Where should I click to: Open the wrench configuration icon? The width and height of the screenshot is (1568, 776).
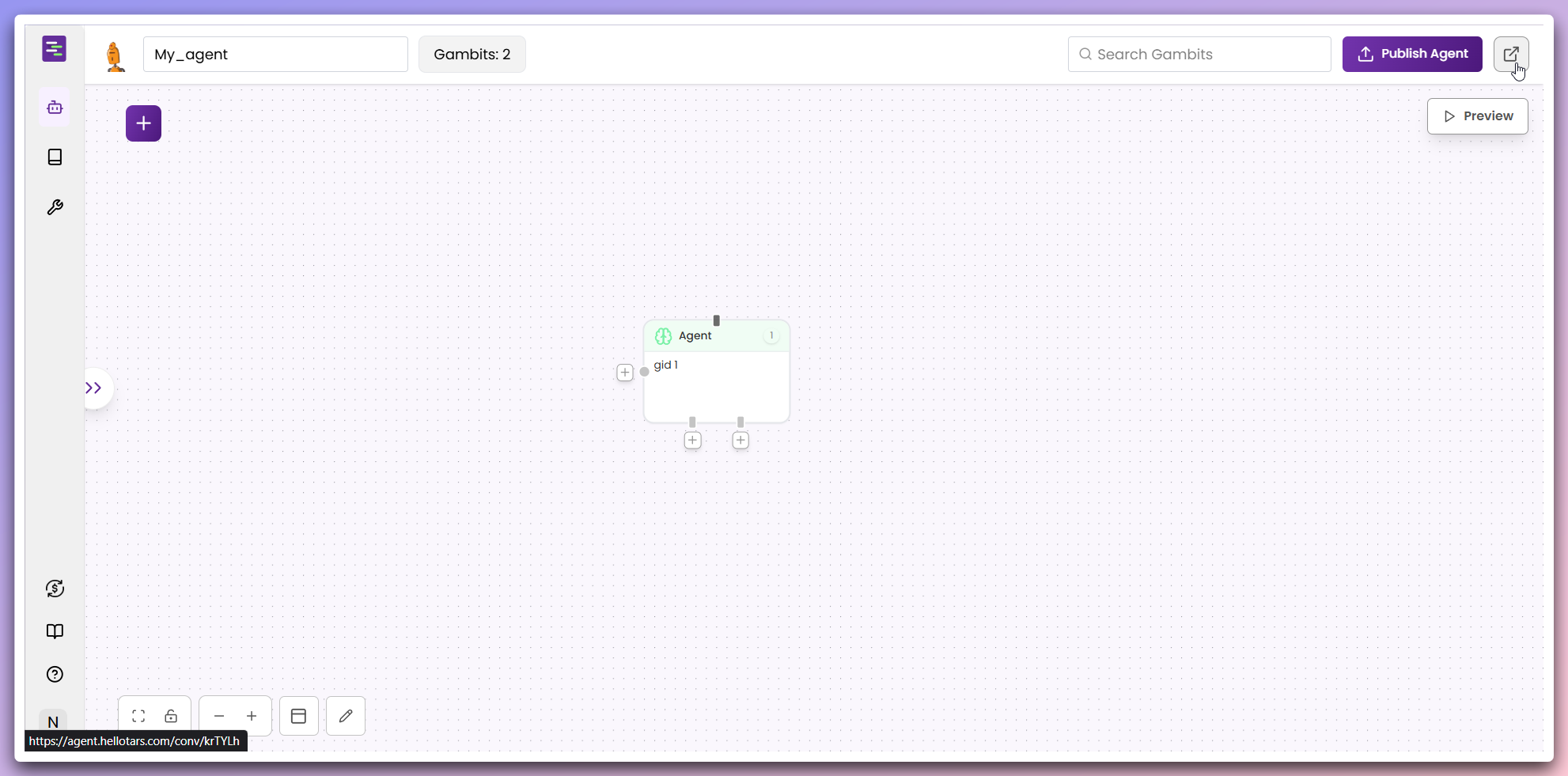point(54,206)
